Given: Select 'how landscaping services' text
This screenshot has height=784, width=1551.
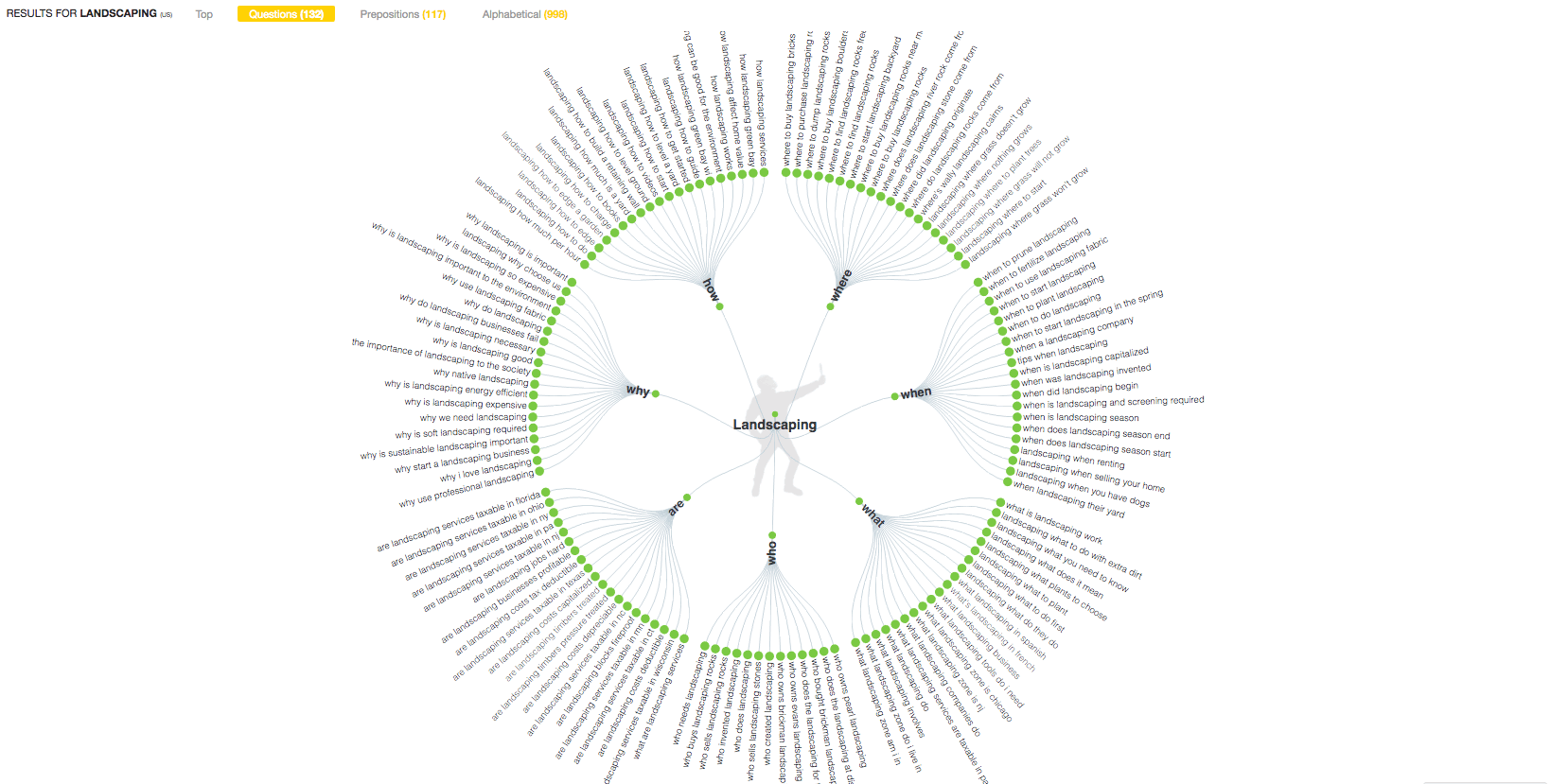Looking at the screenshot, I should click(x=760, y=113).
